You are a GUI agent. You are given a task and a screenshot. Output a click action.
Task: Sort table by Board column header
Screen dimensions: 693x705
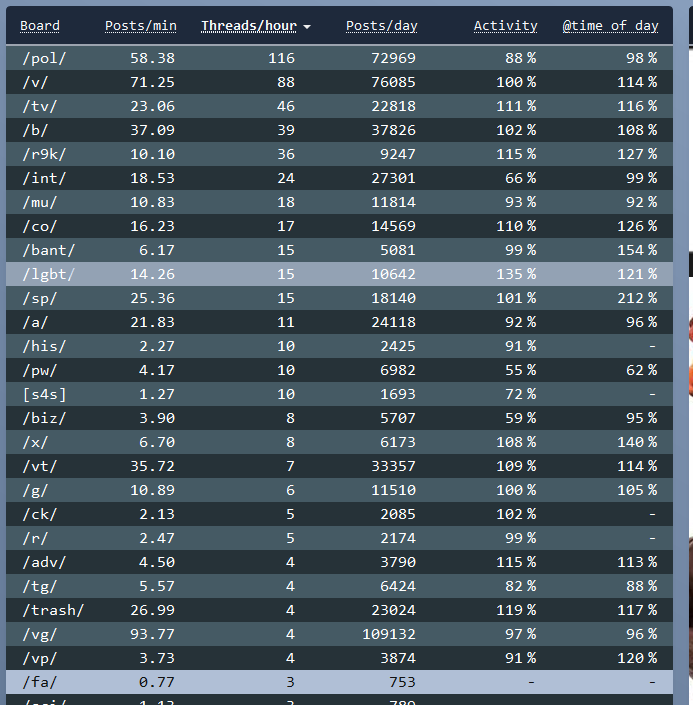[40, 26]
